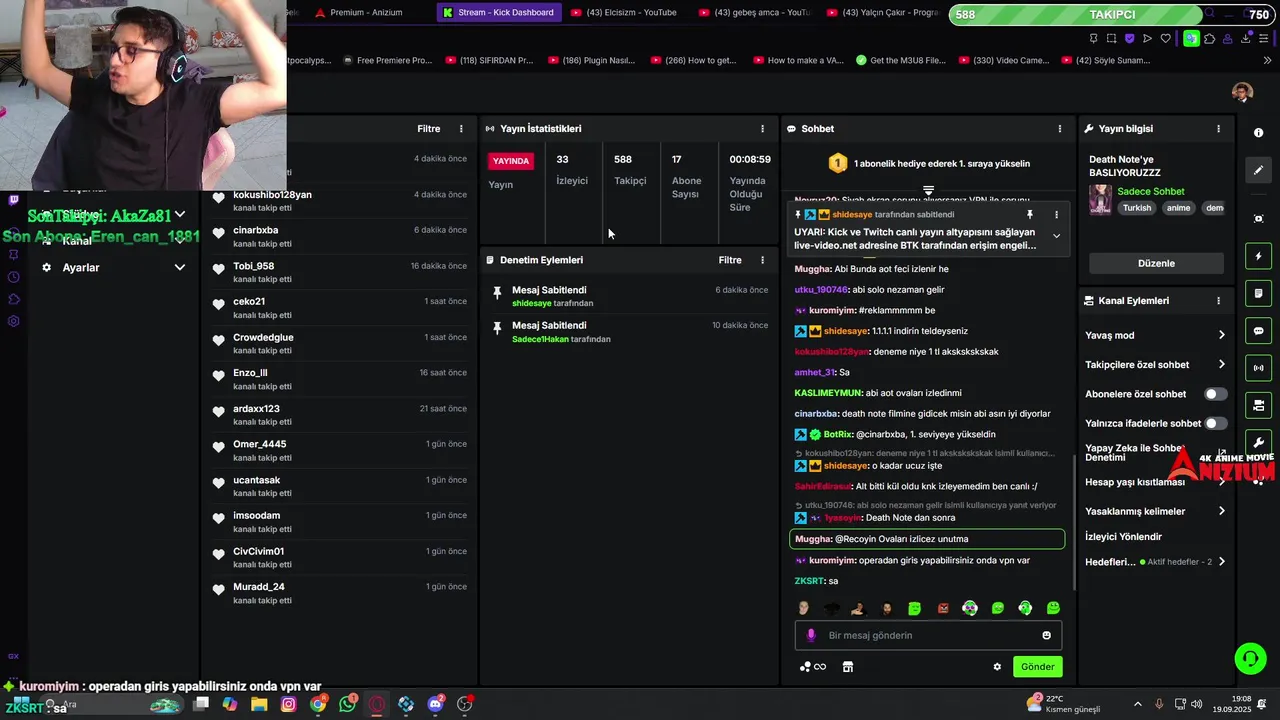
Task: Click the Bir mesaj gönderin input field
Action: click(x=928, y=635)
